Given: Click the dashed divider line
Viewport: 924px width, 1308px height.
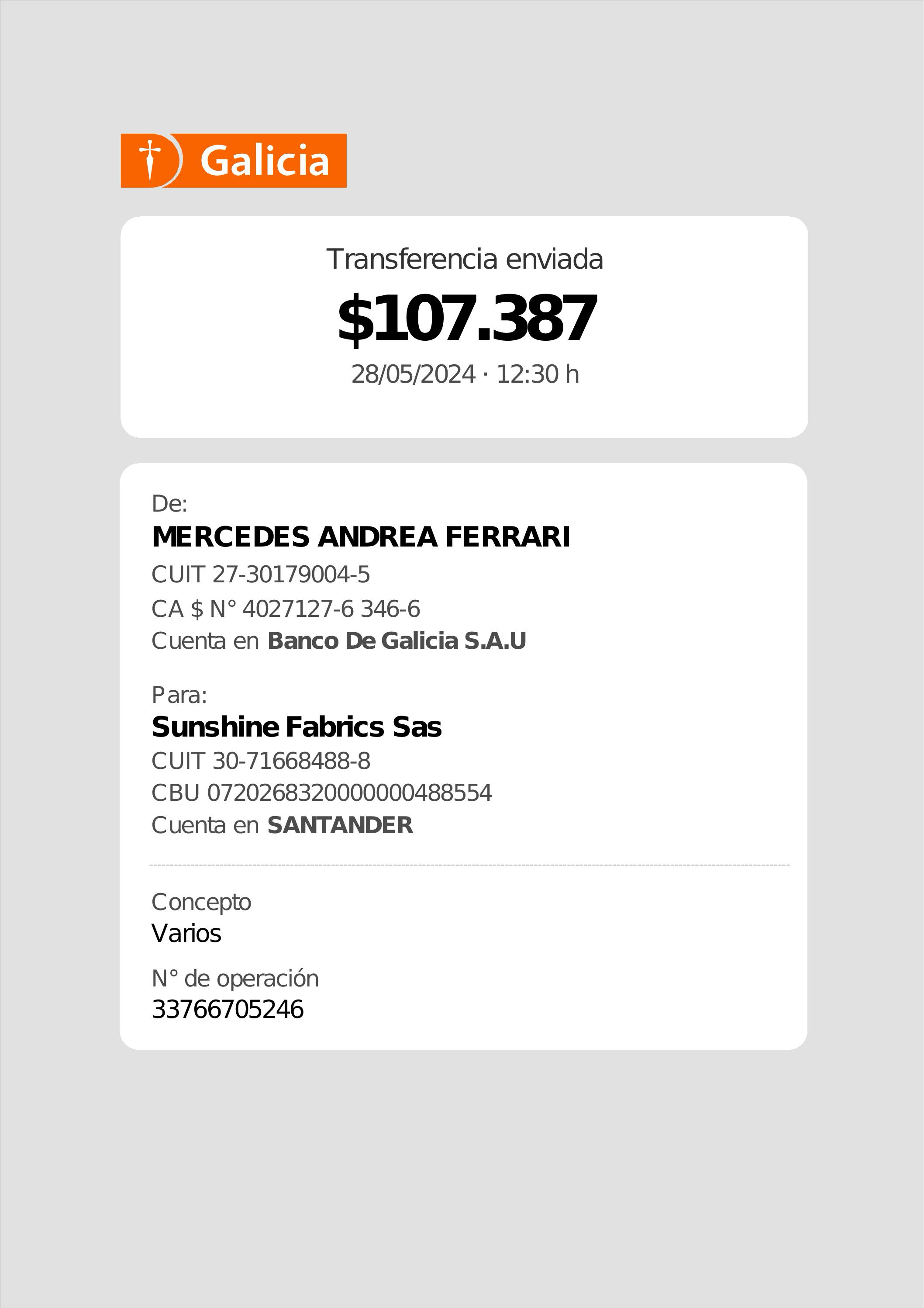Looking at the screenshot, I should point(469,865).
